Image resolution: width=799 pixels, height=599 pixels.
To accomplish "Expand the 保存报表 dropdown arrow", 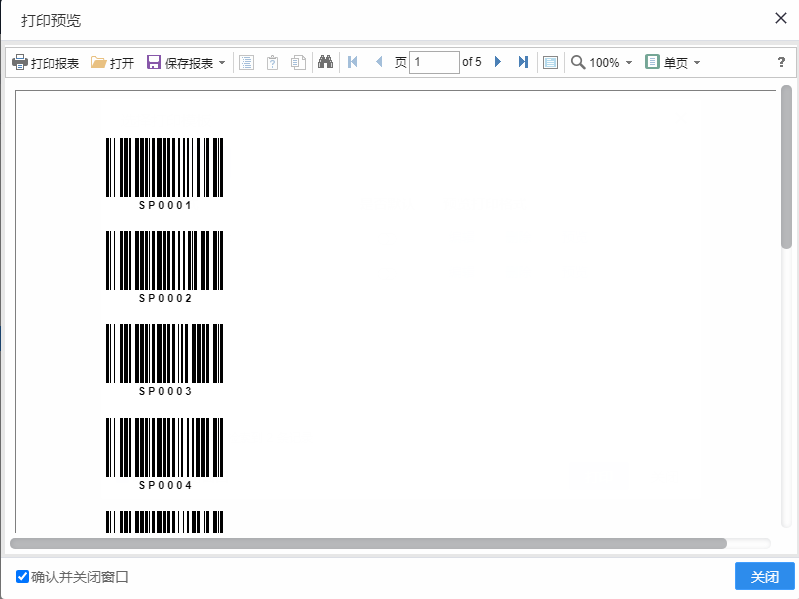I will point(222,63).
